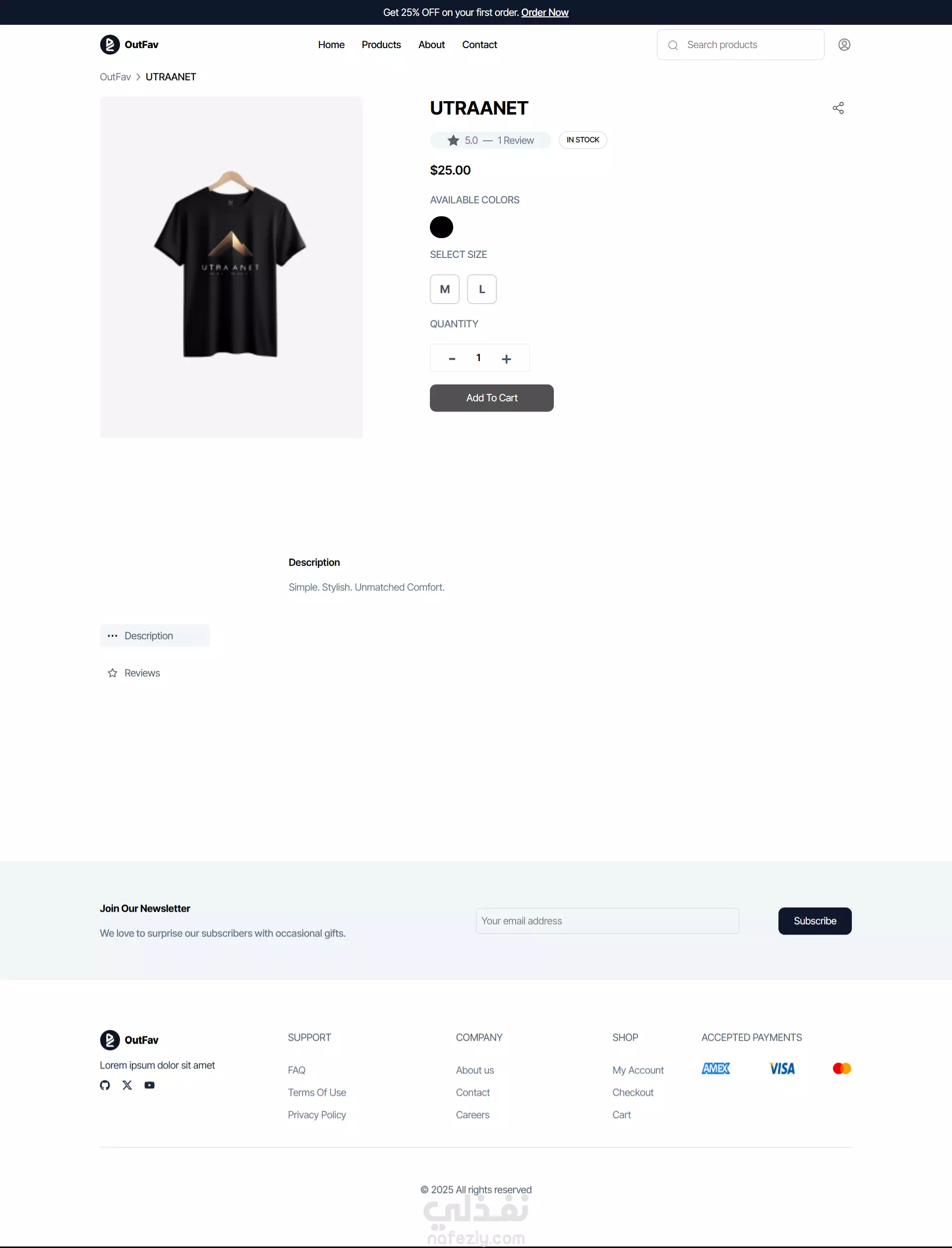Open the Products menu item
Viewport: 952px width, 1248px height.
coord(381,45)
